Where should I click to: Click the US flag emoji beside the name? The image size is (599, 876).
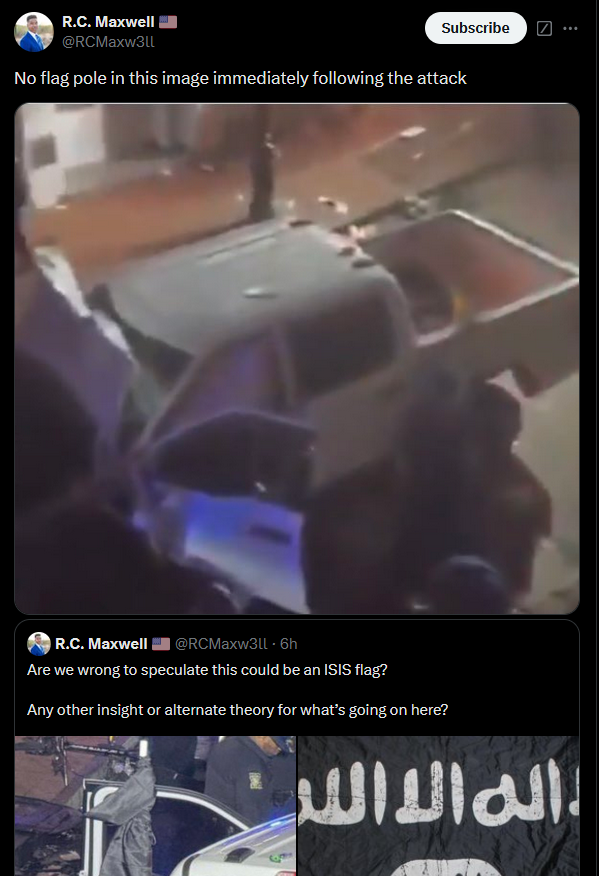point(168,22)
